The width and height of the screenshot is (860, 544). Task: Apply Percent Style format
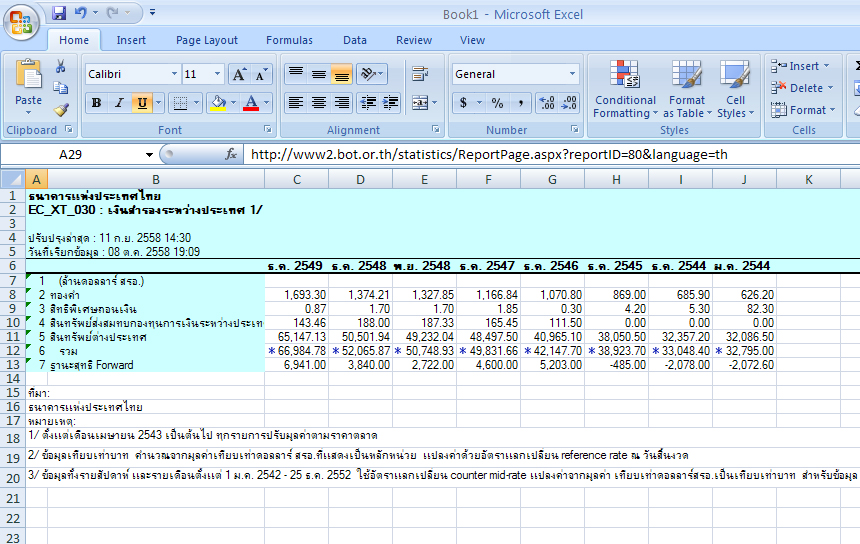coord(497,103)
